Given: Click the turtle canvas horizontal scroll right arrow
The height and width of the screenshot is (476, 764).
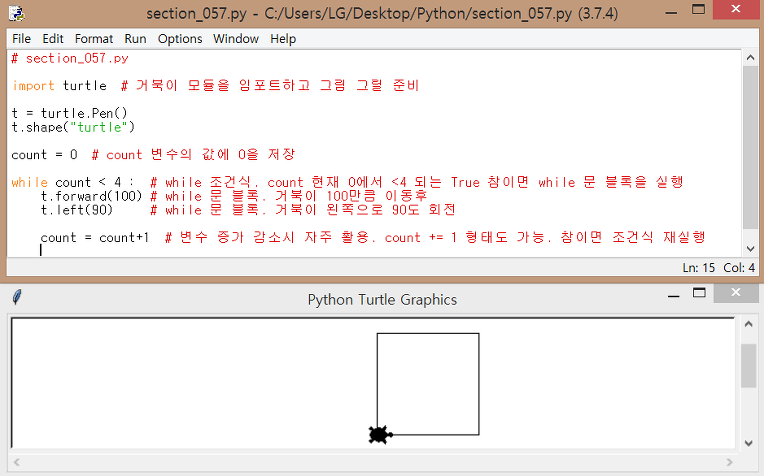Looking at the screenshot, I should tap(729, 462).
